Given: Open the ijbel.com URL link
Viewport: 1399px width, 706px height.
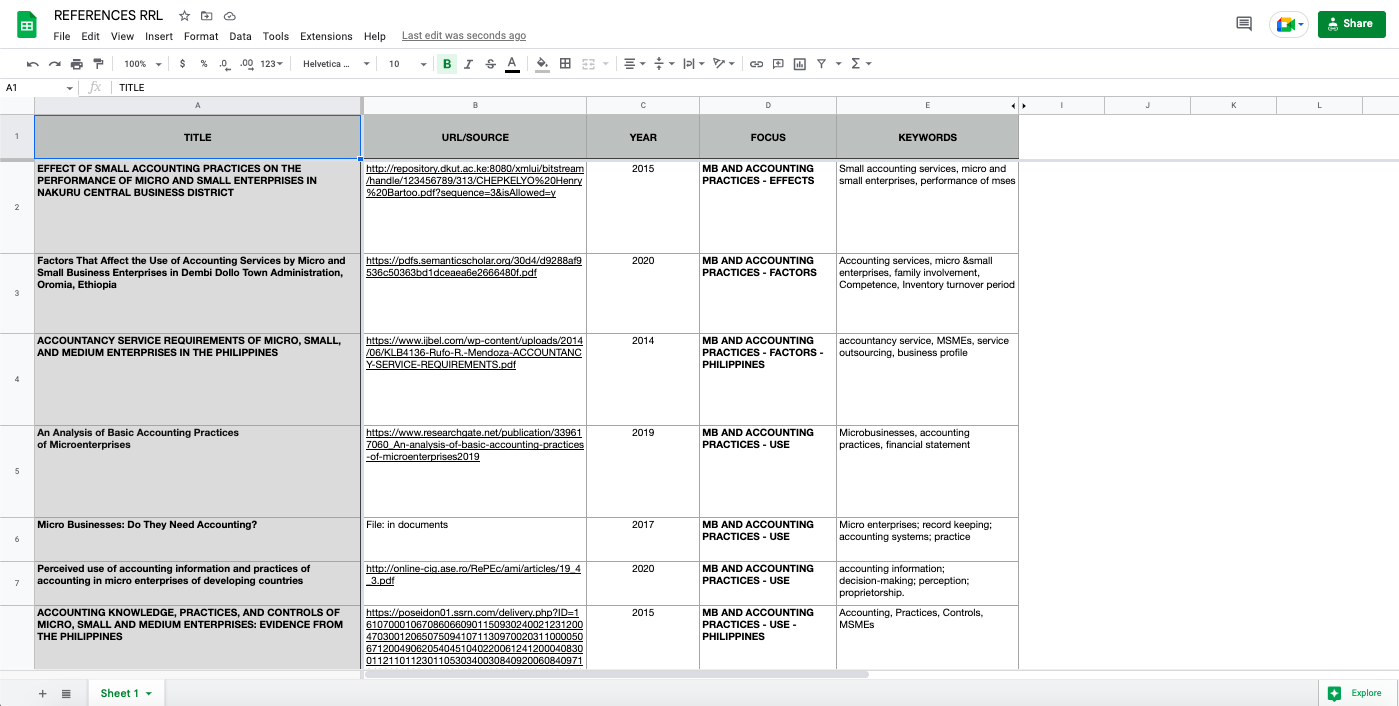Looking at the screenshot, I should click(474, 353).
